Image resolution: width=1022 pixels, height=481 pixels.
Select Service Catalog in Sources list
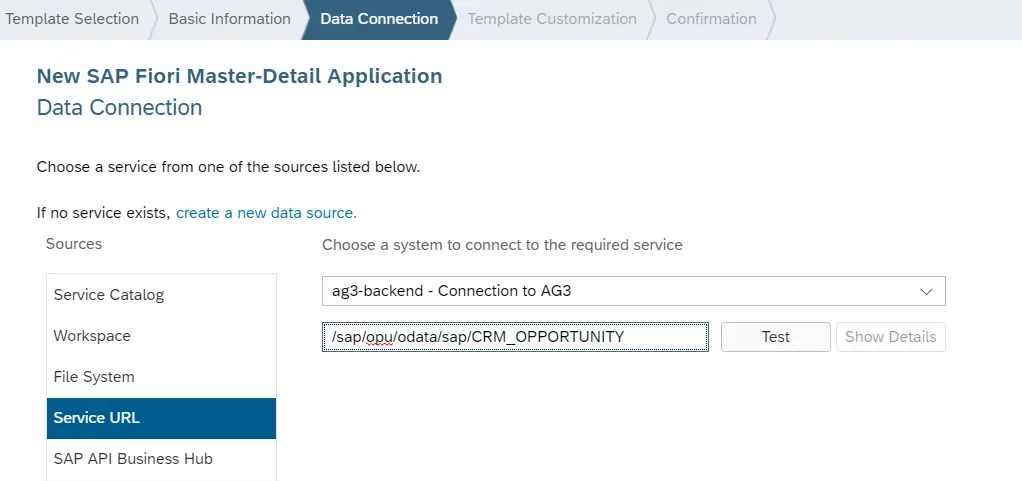(x=109, y=295)
